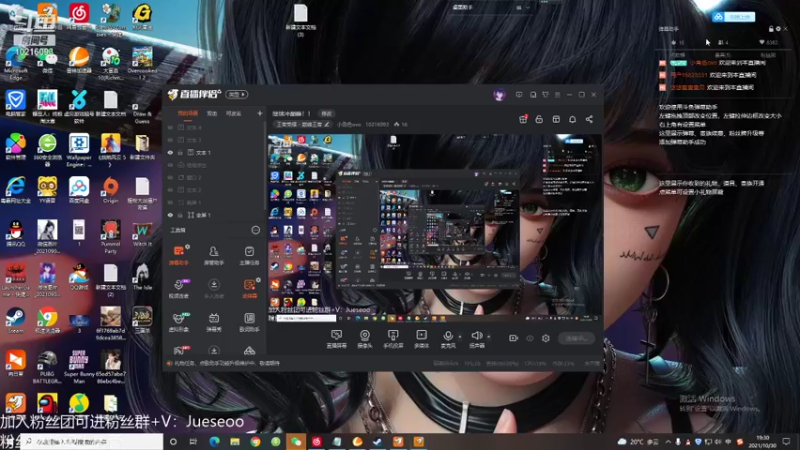
Task: Click the taskbar clock and date
Action: coord(763,441)
